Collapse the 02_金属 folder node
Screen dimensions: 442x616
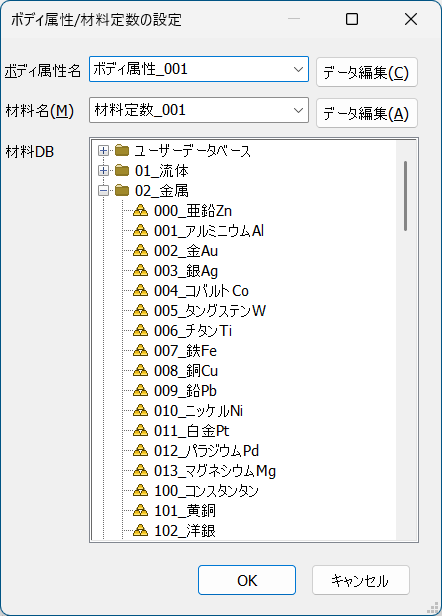click(103, 191)
